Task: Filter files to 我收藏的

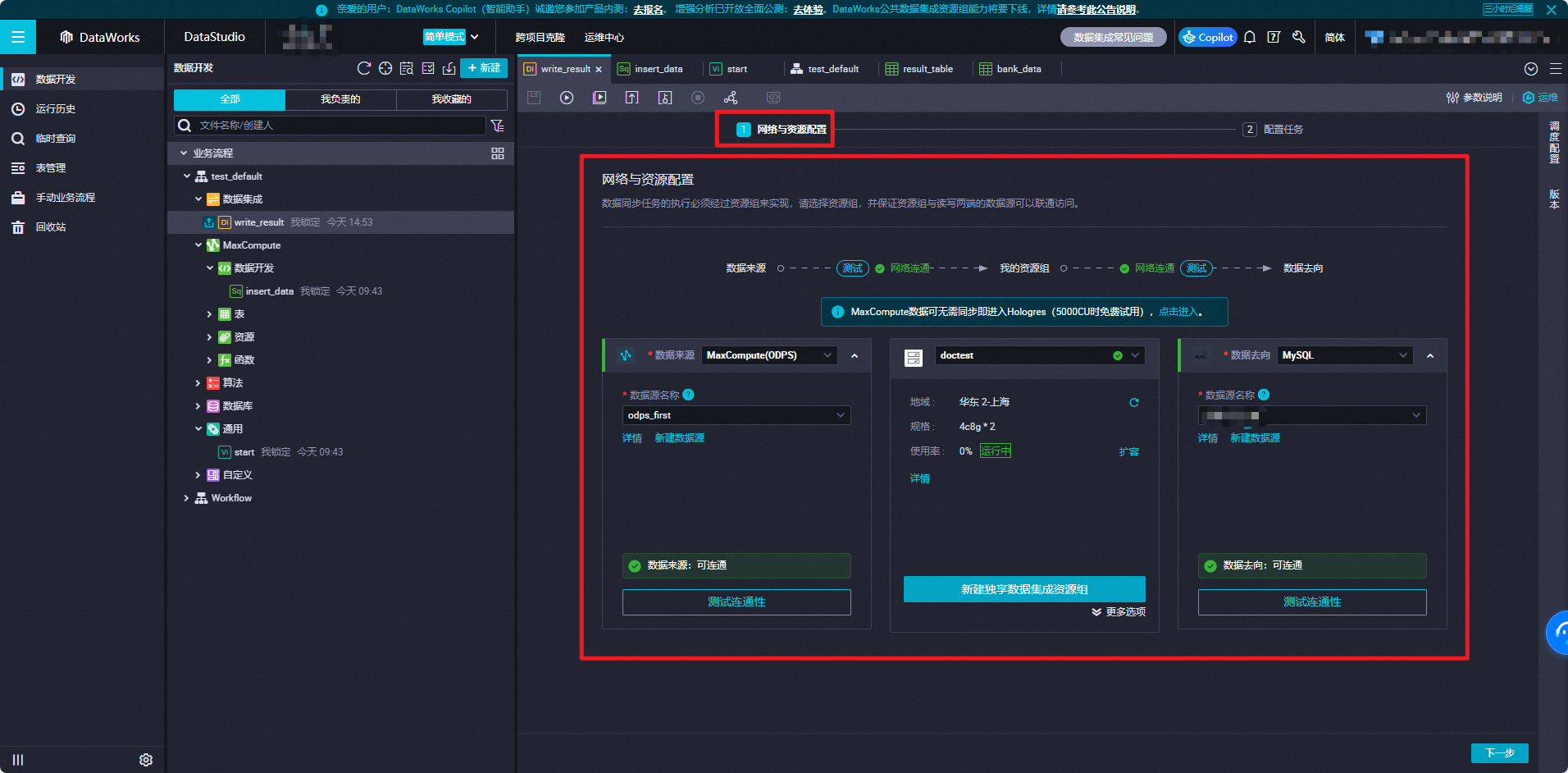Action: coord(452,99)
